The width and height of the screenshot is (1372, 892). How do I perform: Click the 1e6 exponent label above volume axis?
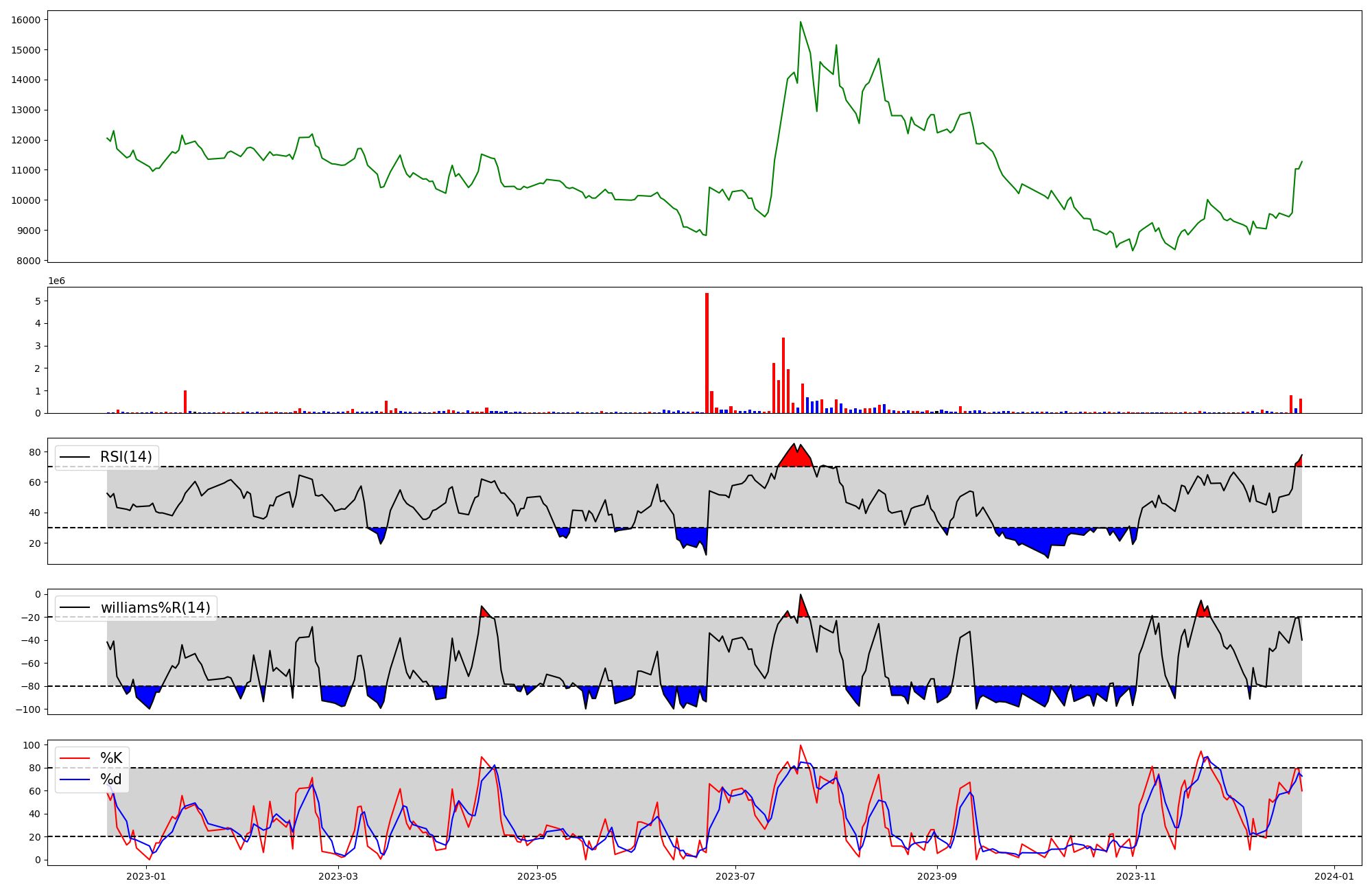[56, 281]
